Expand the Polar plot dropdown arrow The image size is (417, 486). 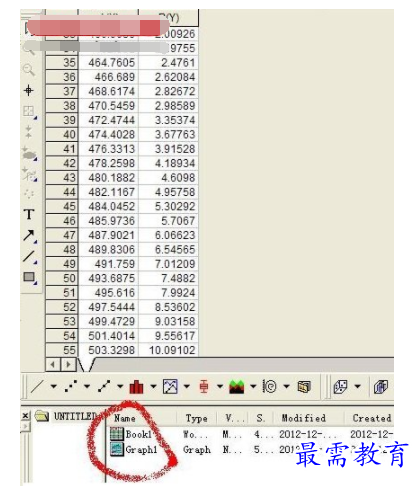pos(287,387)
